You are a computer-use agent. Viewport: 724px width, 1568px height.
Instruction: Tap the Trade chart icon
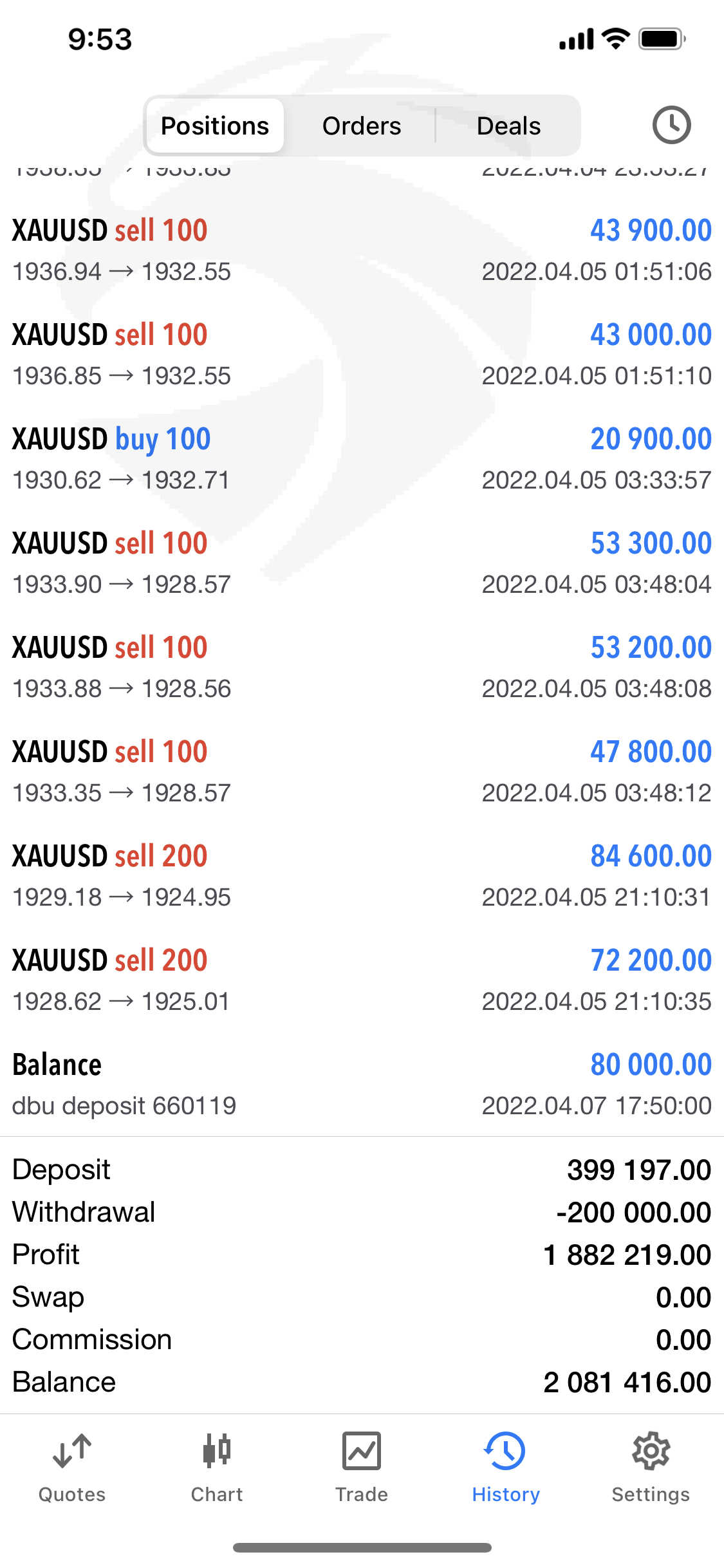pyautogui.click(x=362, y=1451)
